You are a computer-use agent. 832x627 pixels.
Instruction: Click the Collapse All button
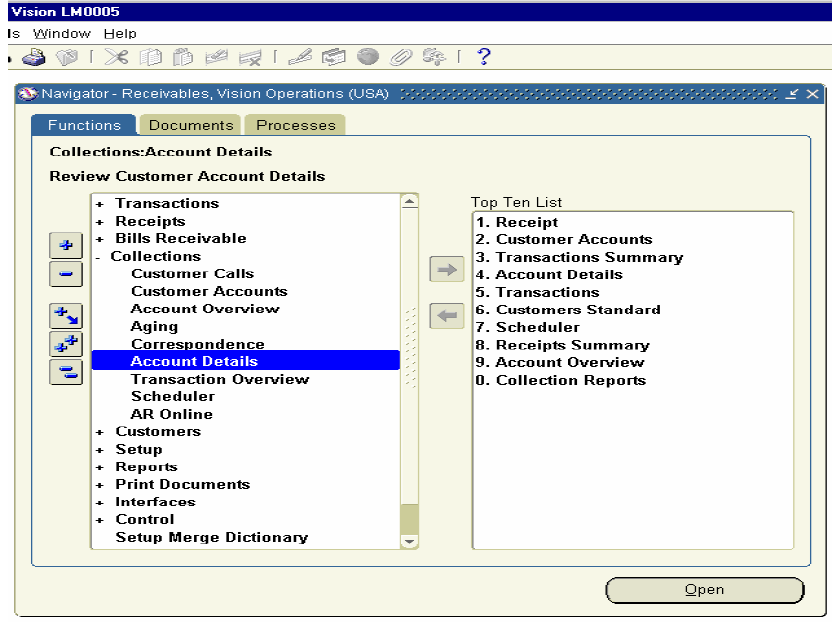point(66,372)
